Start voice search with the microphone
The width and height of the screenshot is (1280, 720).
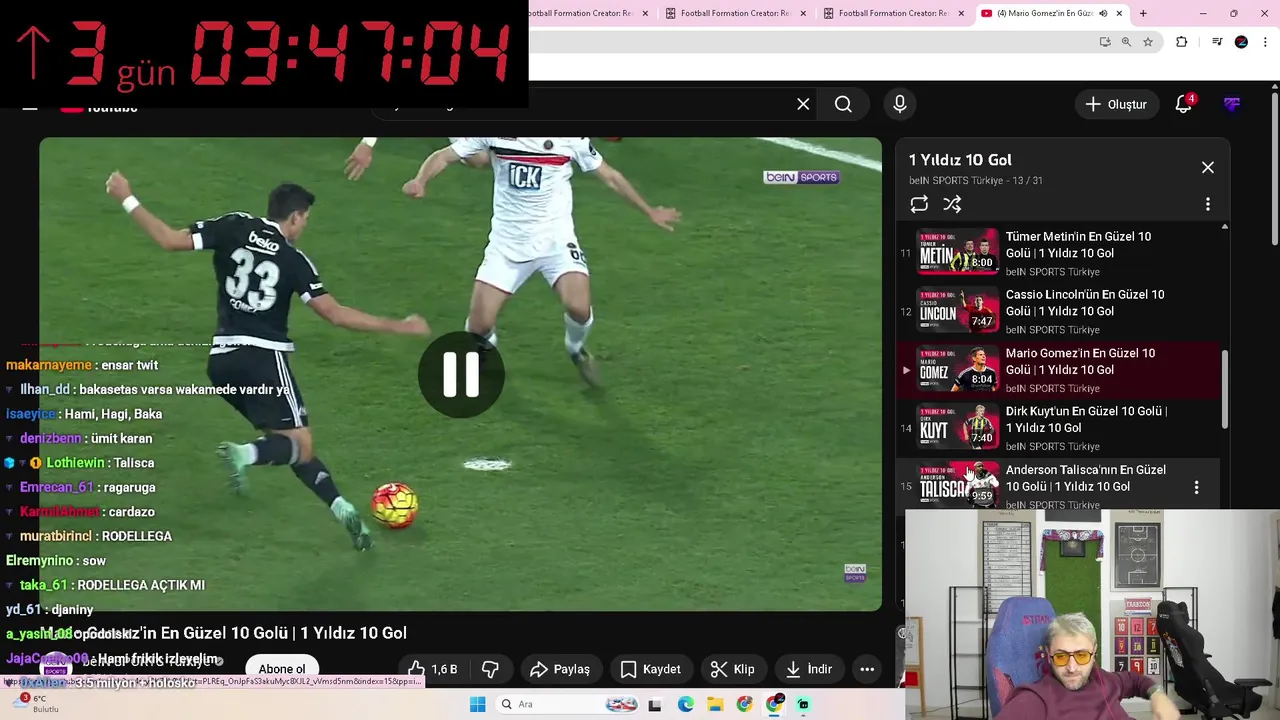click(900, 104)
